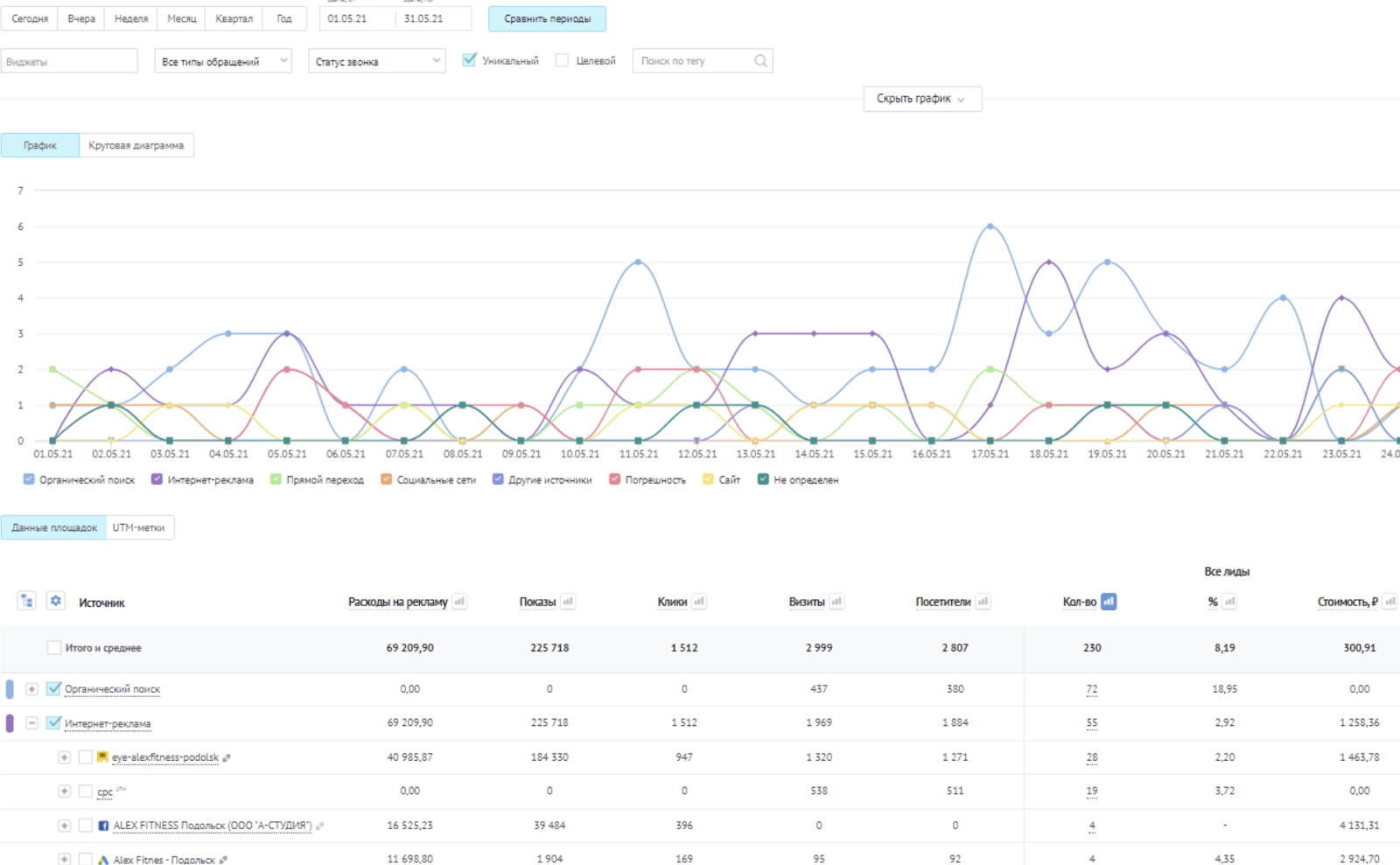Chart 'Посетители' column via bar icon
This screenshot has width=1400, height=865.
pos(983,602)
